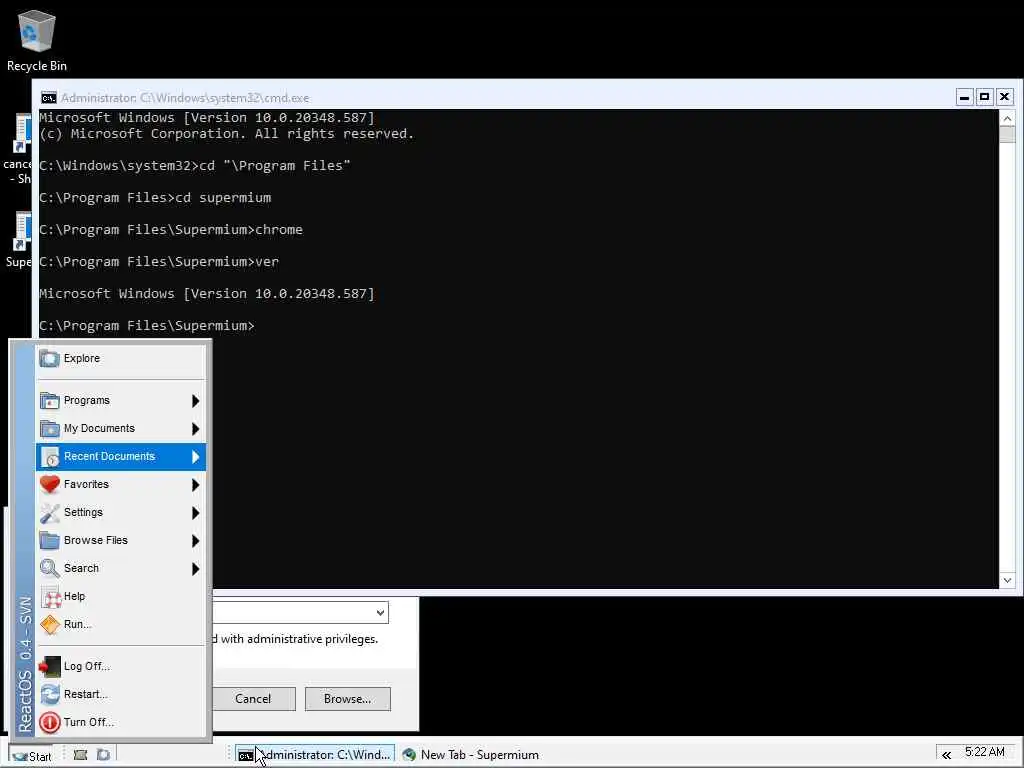Click the cmd window scrollbar up arrow
The width and height of the screenshot is (1024, 768).
1007,118
